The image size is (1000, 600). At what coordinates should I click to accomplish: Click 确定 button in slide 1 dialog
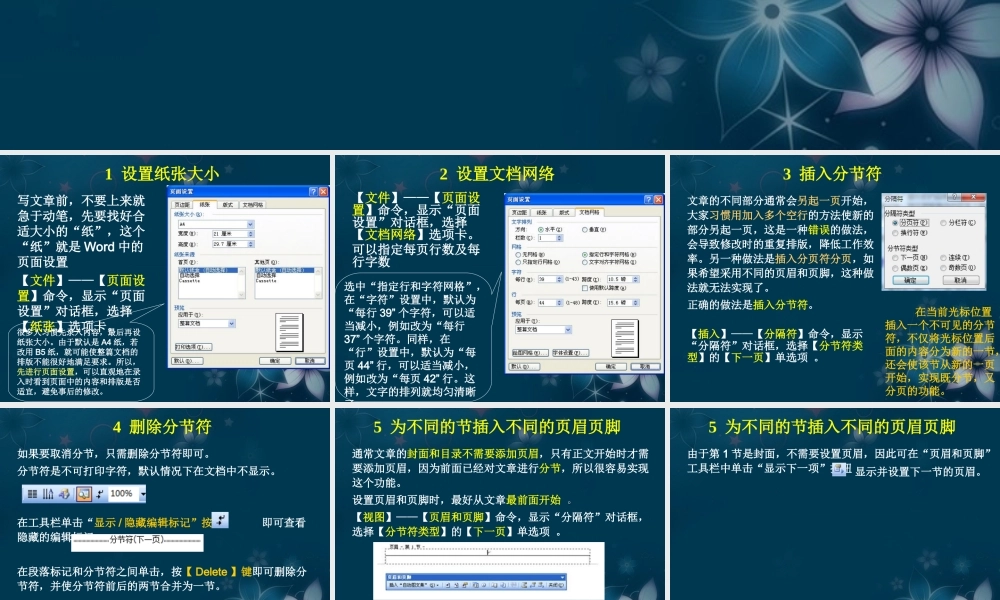click(275, 361)
